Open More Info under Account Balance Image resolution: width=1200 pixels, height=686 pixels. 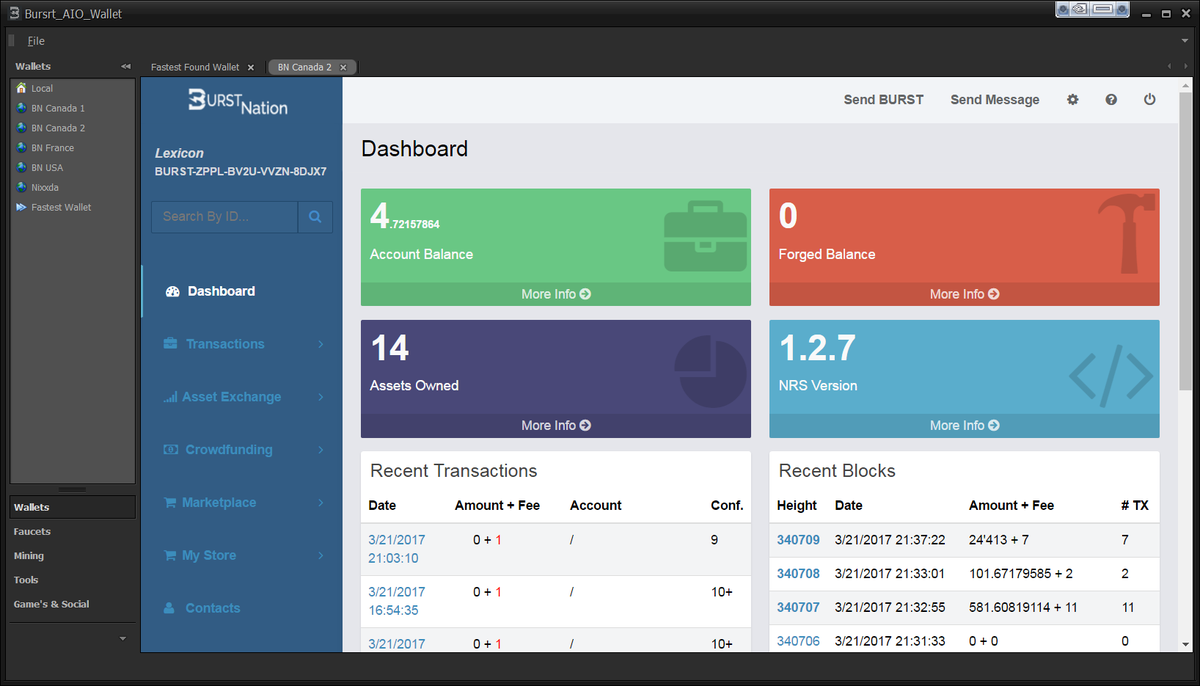[x=556, y=294]
